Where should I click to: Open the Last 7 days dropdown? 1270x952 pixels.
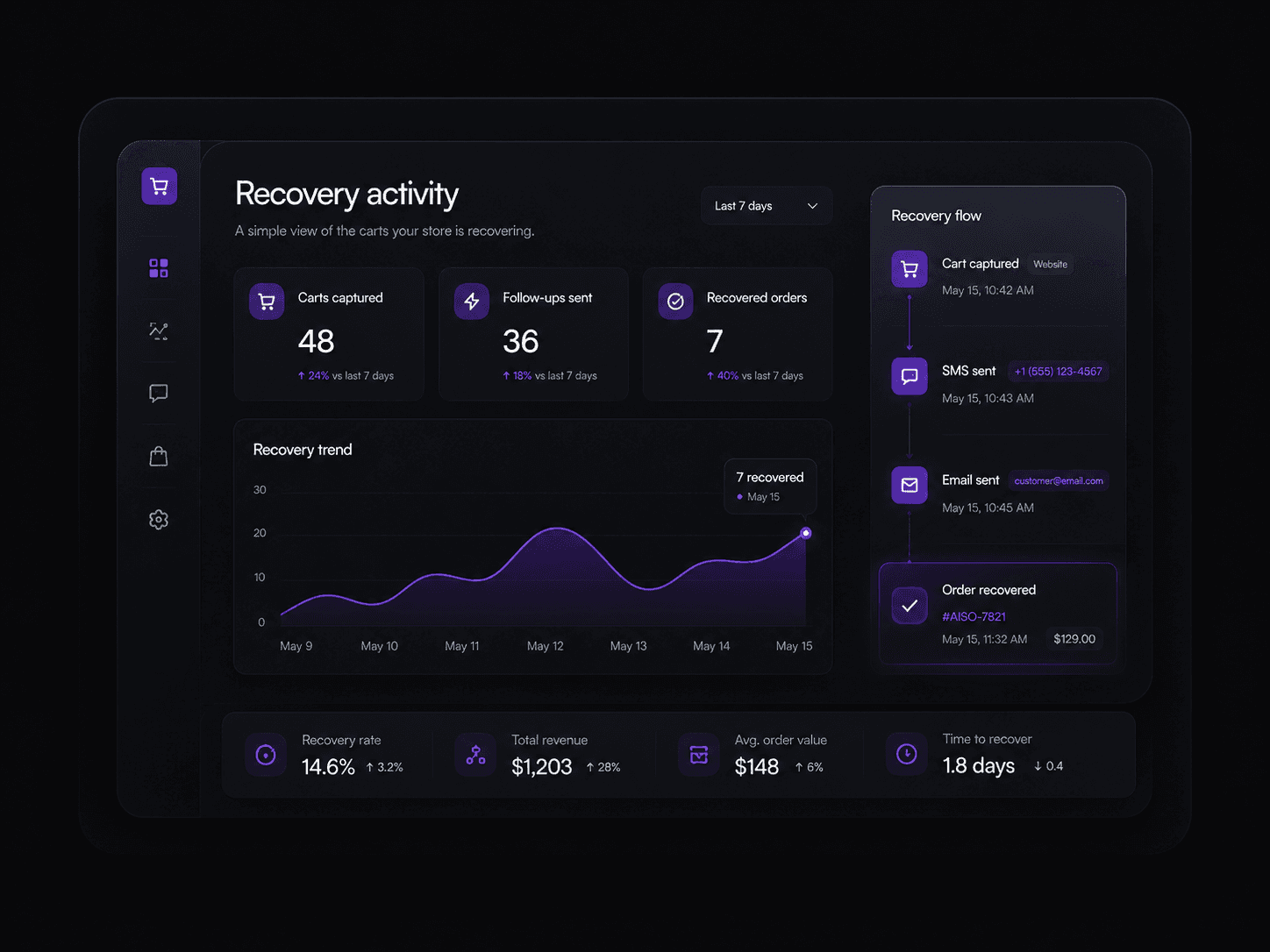767,206
